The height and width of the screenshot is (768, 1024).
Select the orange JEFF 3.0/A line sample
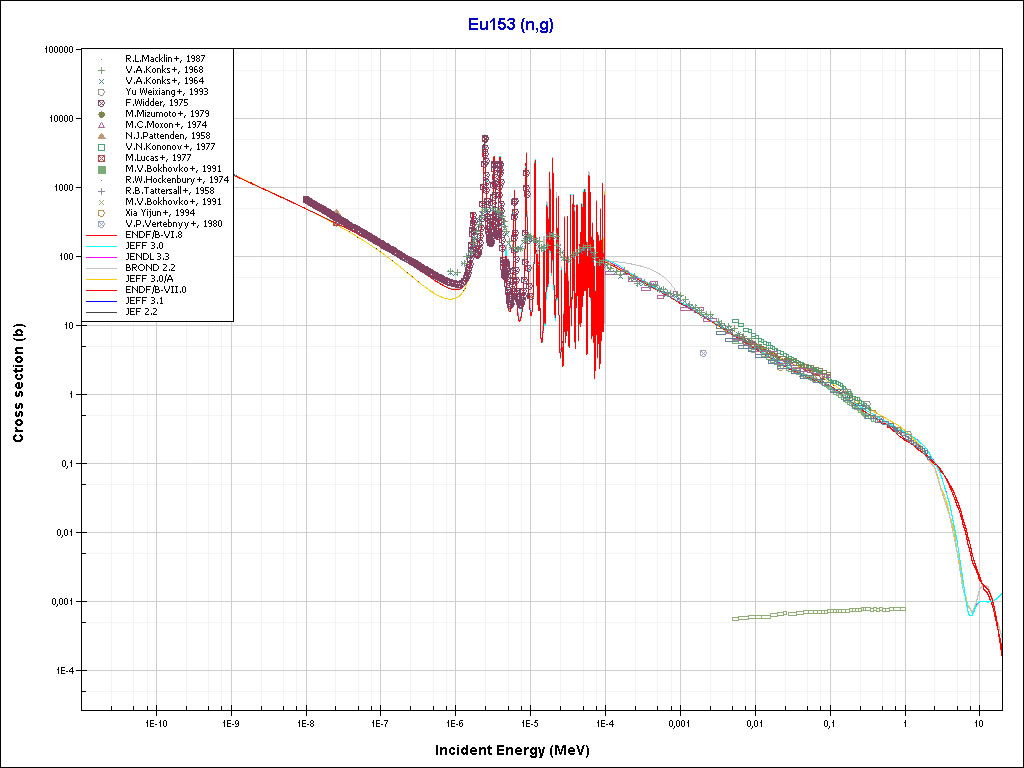pos(101,279)
